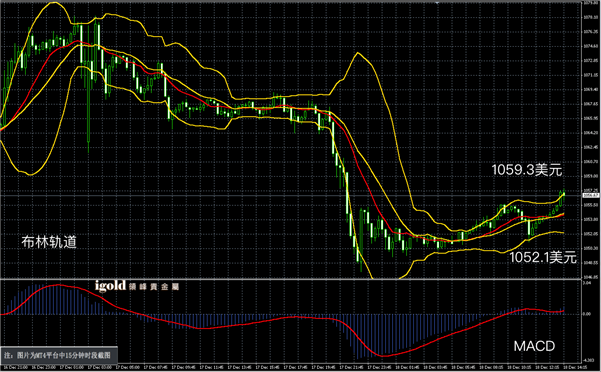Click the horizontal current-price line
Viewport: 601px width, 372px height.
(291, 195)
